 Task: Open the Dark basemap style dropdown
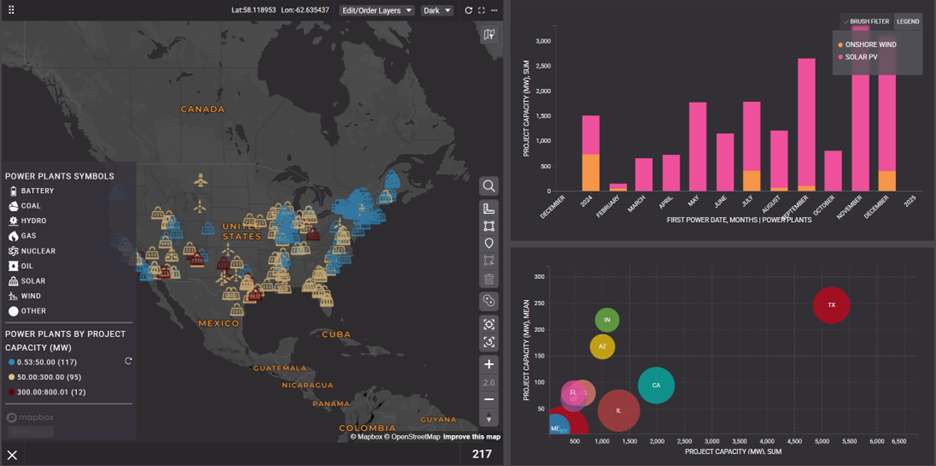pyautogui.click(x=436, y=10)
